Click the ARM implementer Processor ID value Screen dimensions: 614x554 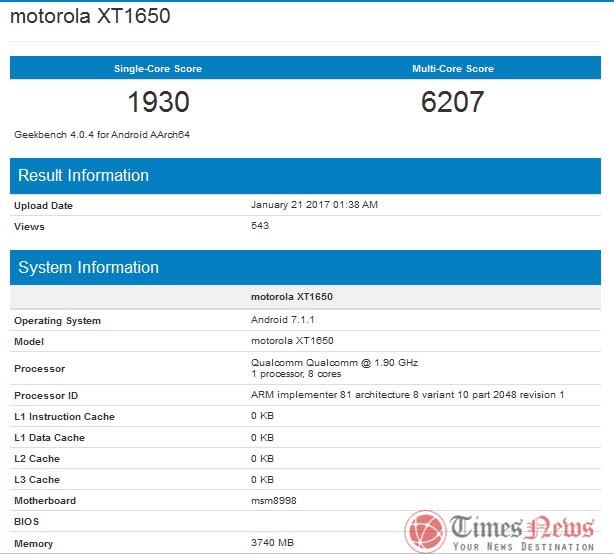click(x=407, y=395)
